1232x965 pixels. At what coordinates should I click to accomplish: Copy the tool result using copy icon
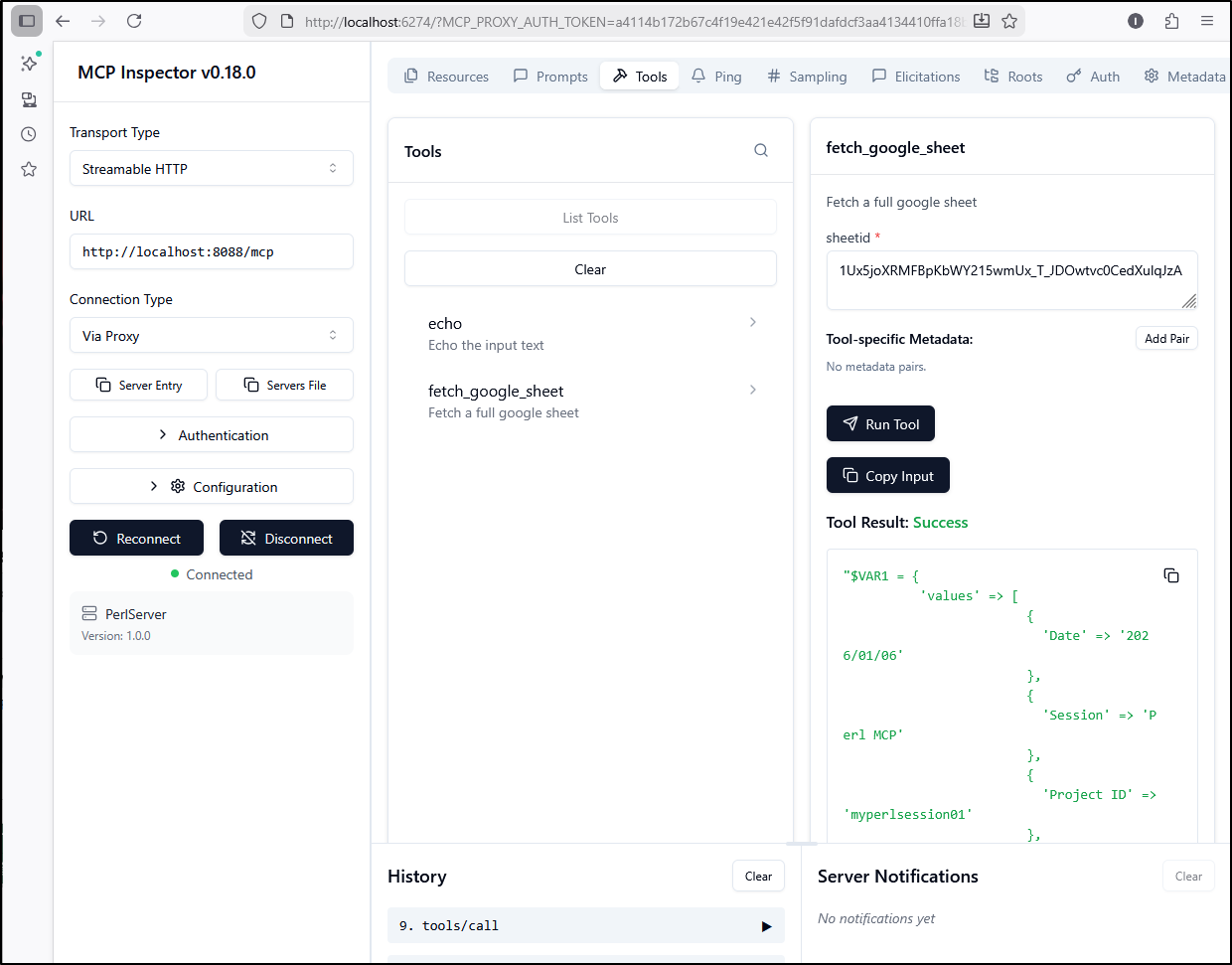point(1171,576)
